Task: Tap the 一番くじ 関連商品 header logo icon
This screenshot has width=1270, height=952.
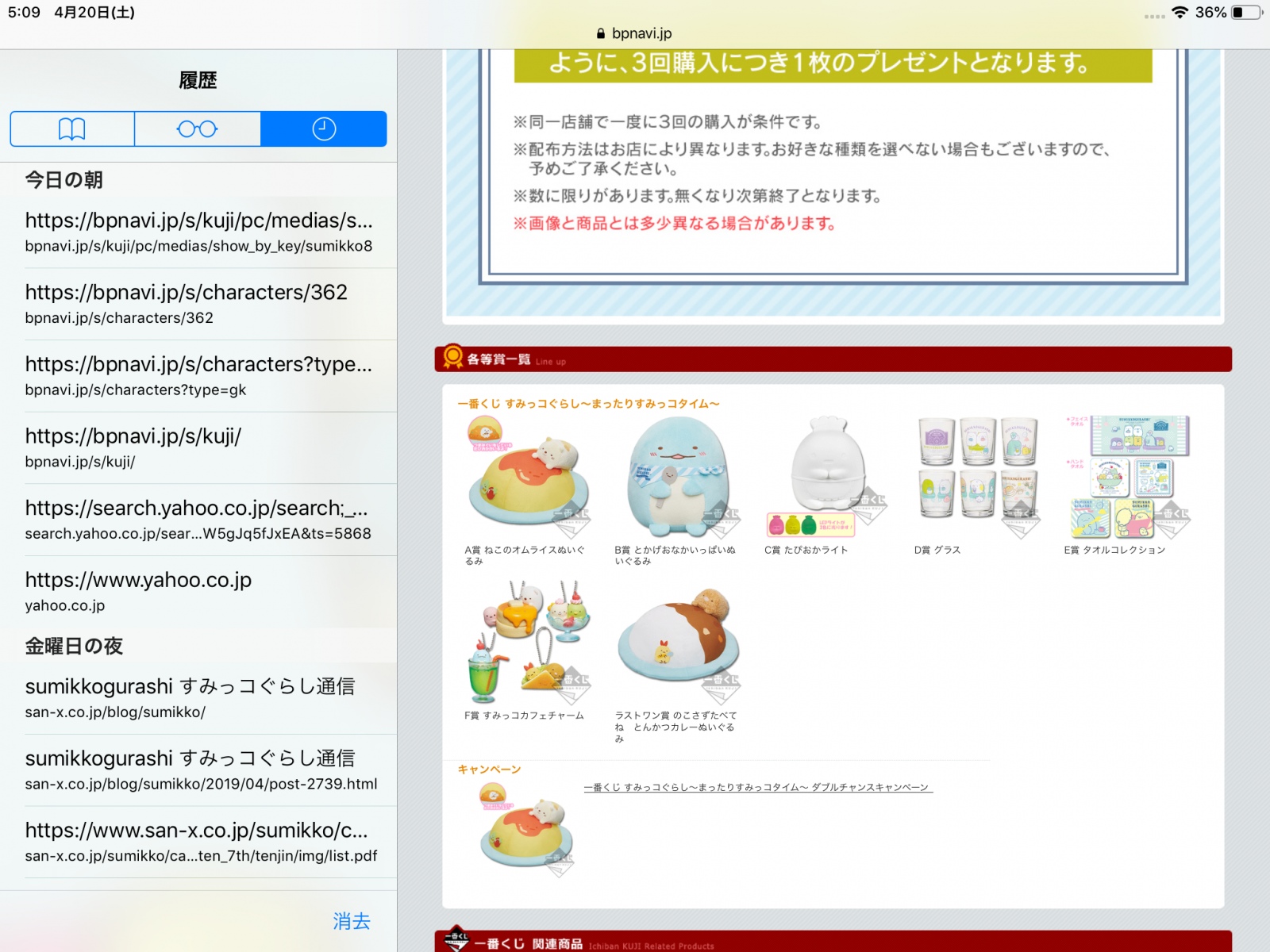Action: [456, 940]
